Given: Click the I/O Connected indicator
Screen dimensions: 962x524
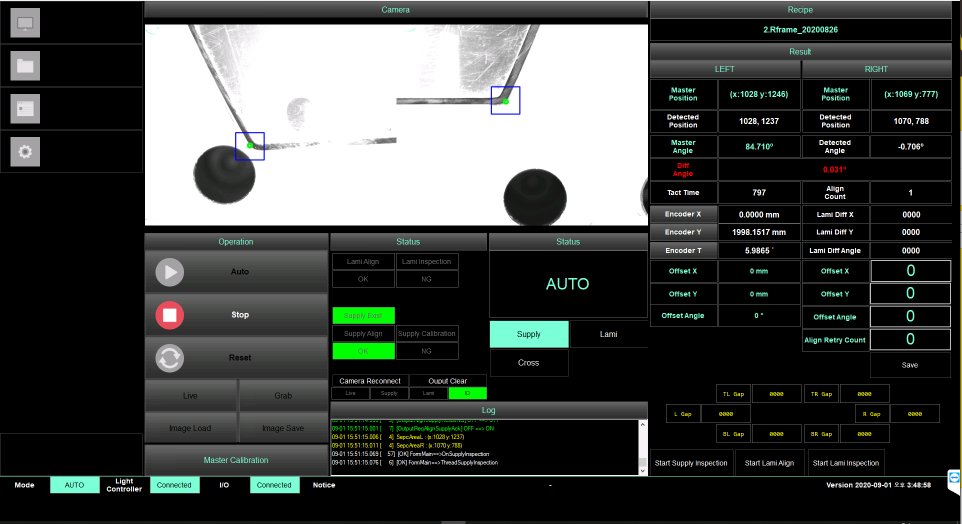Looking at the screenshot, I should coord(274,485).
